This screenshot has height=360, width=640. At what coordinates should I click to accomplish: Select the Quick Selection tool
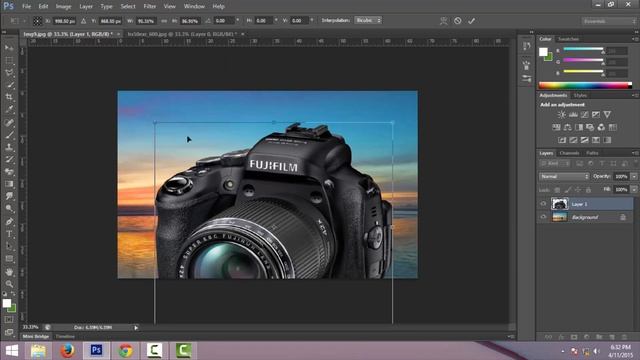pyautogui.click(x=9, y=85)
